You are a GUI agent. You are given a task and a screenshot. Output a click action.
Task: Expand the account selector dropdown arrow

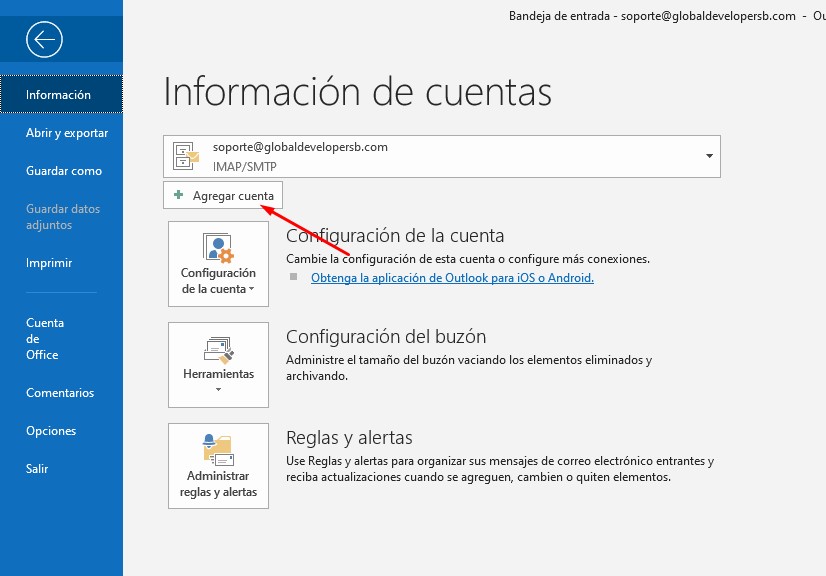pos(709,156)
